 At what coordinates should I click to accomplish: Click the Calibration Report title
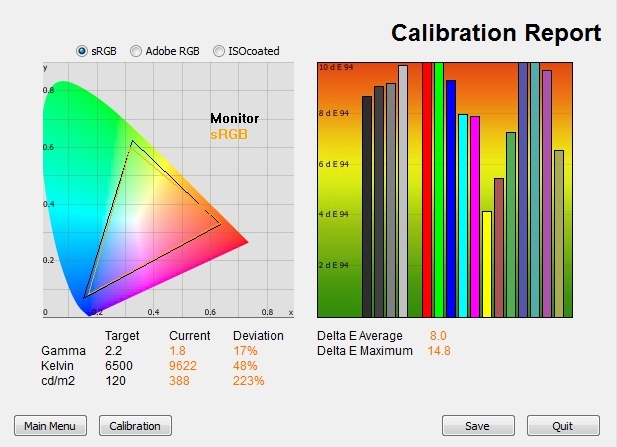(x=496, y=33)
